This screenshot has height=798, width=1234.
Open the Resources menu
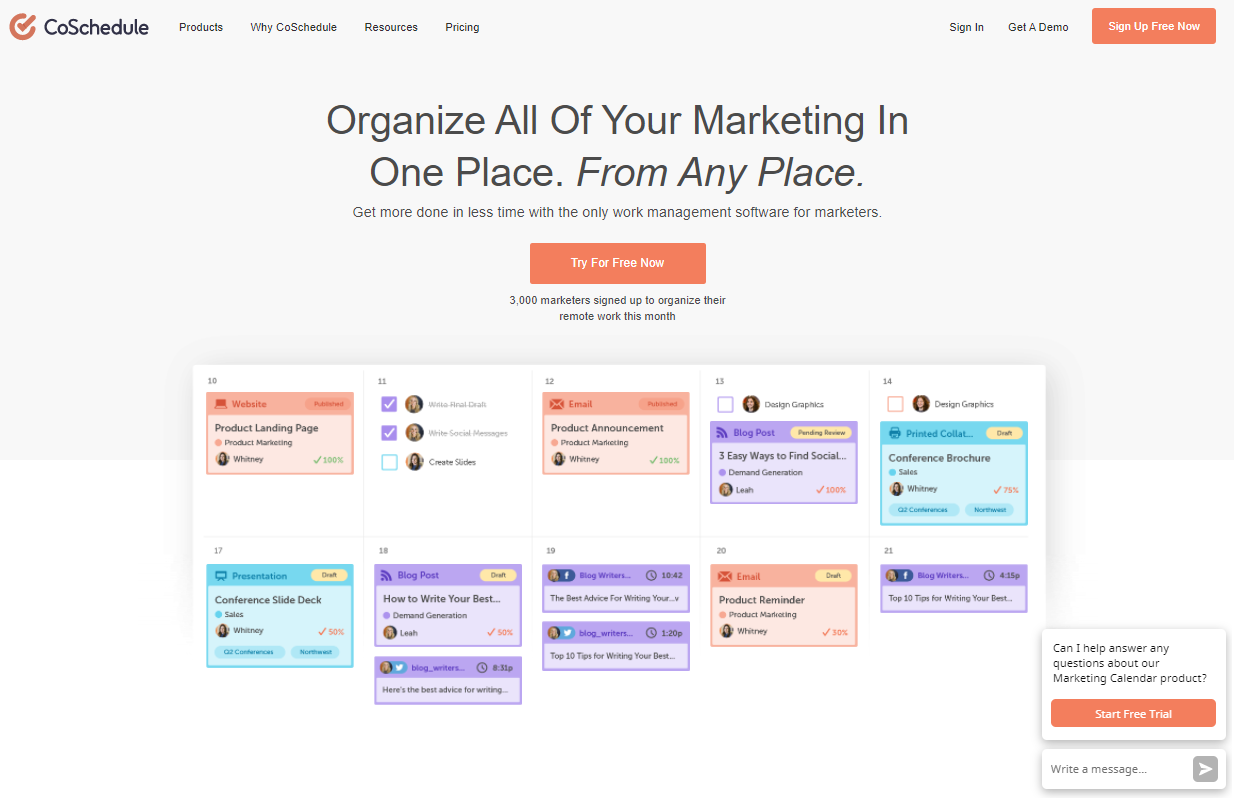point(391,27)
